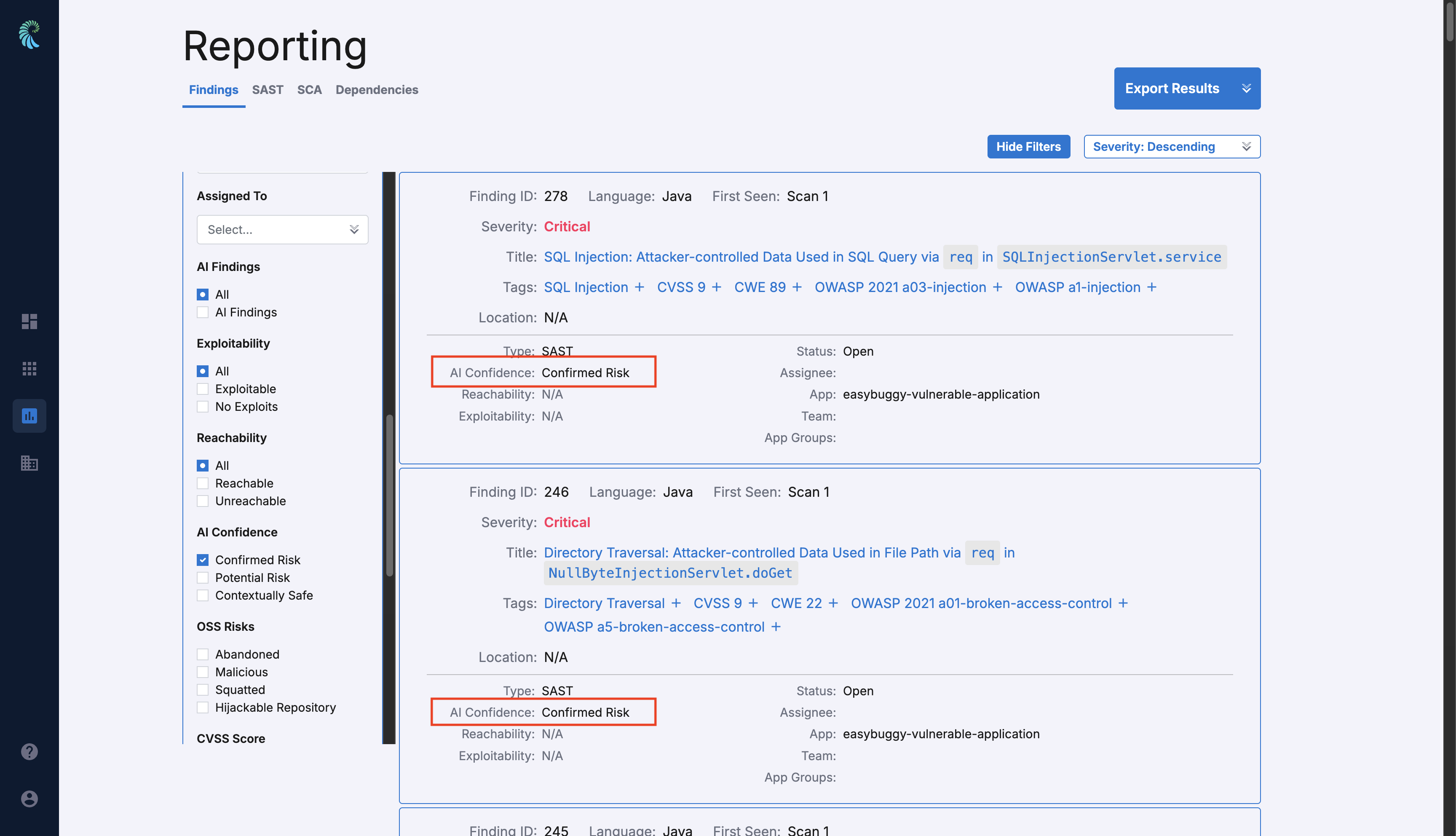Expand the Export Results dropdown arrow
The width and height of the screenshot is (1456, 836).
pos(1246,88)
